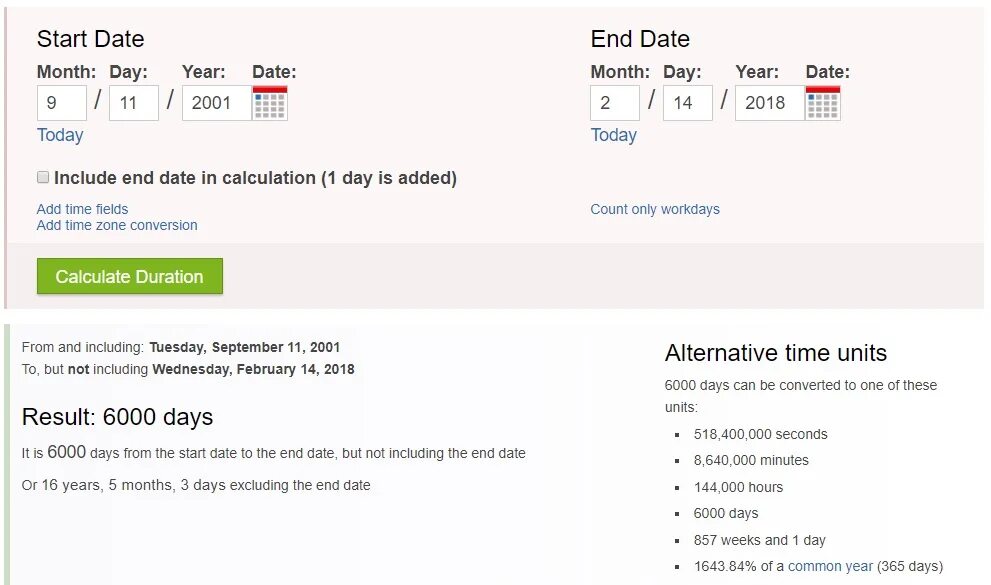Open the End Date calendar picker icon
This screenshot has width=991, height=585.
pos(823,103)
